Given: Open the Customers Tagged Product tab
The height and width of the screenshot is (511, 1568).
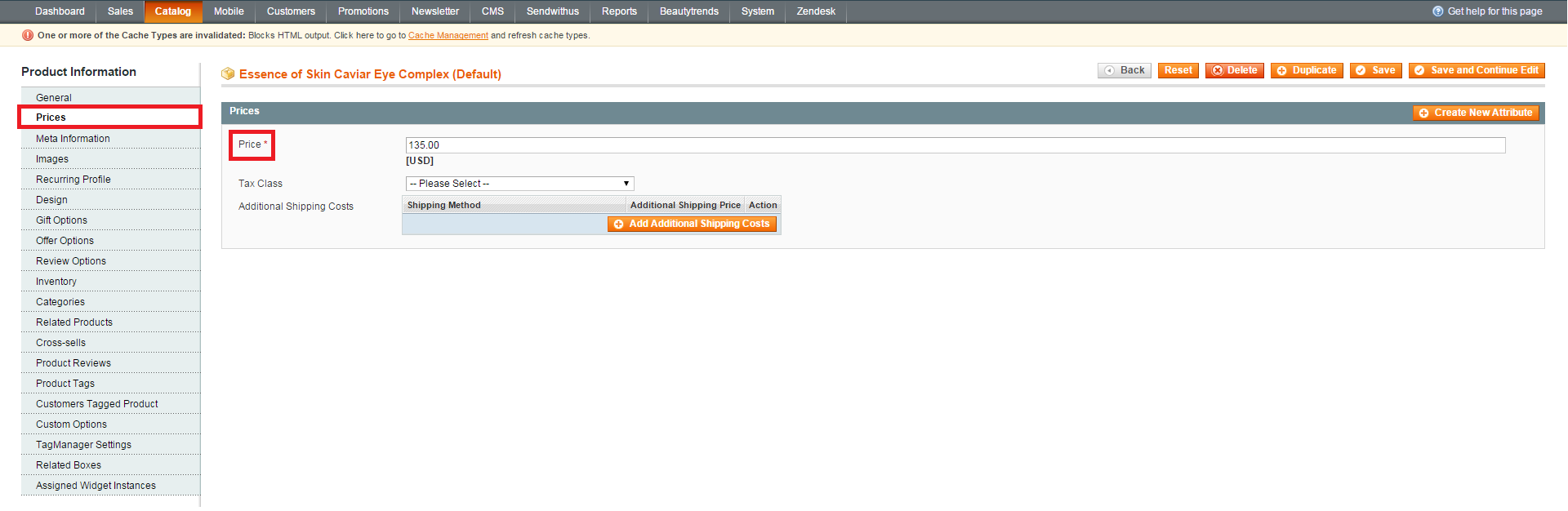Looking at the screenshot, I should [x=110, y=404].
